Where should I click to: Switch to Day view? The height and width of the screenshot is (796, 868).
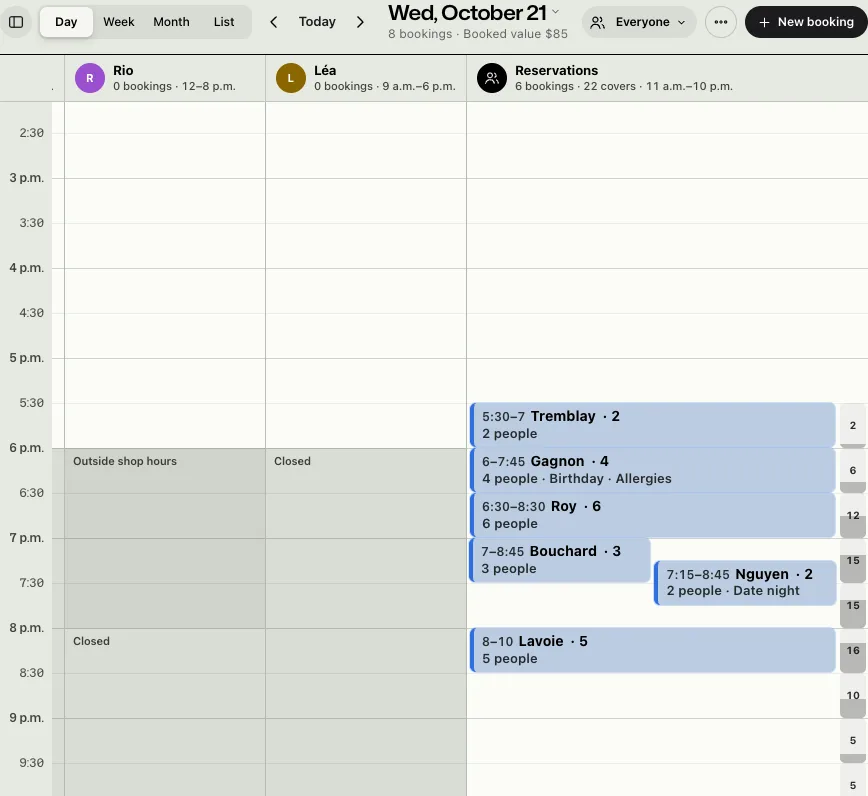(66, 22)
